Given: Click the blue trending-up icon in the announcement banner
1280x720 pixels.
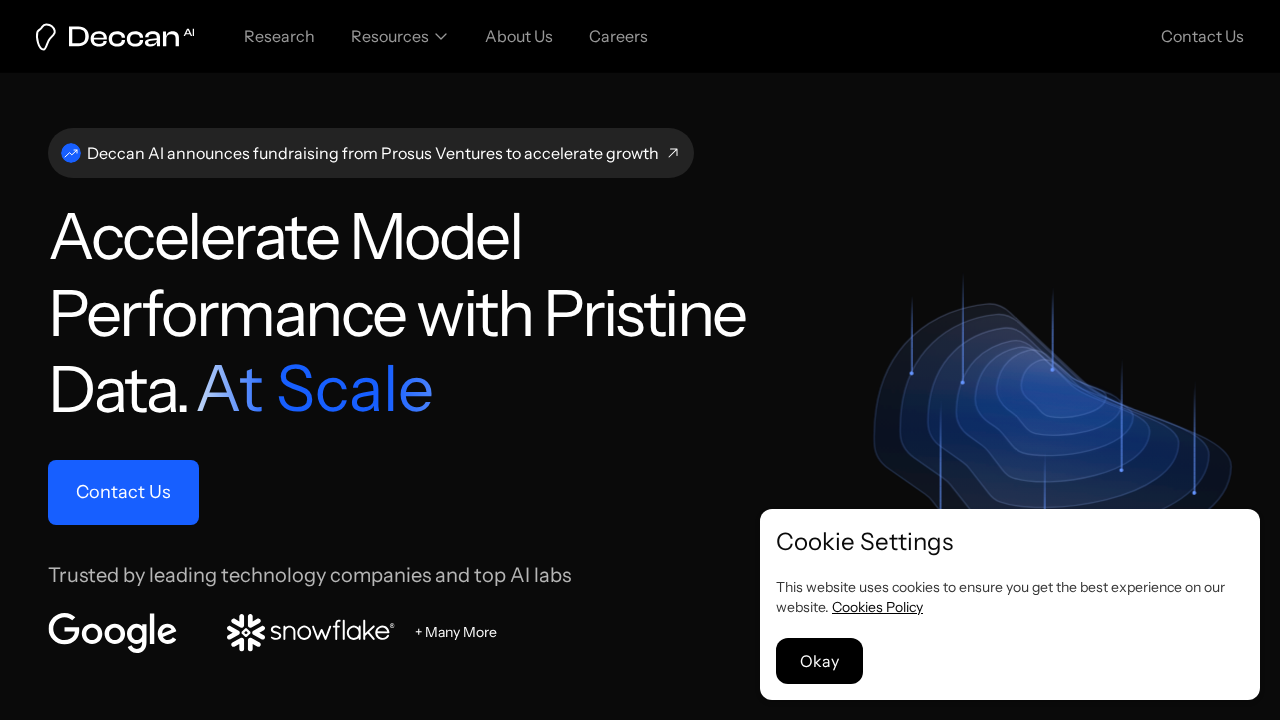Looking at the screenshot, I should pyautogui.click(x=71, y=153).
